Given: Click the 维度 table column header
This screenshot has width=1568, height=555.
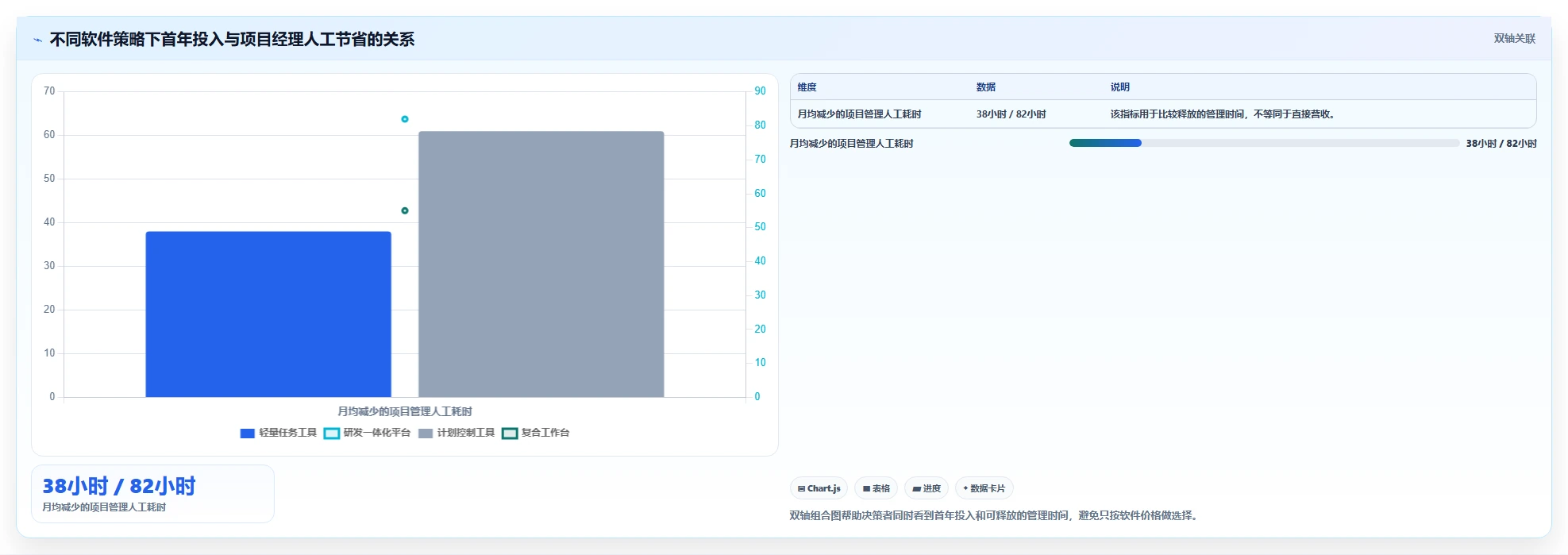Looking at the screenshot, I should (x=807, y=87).
